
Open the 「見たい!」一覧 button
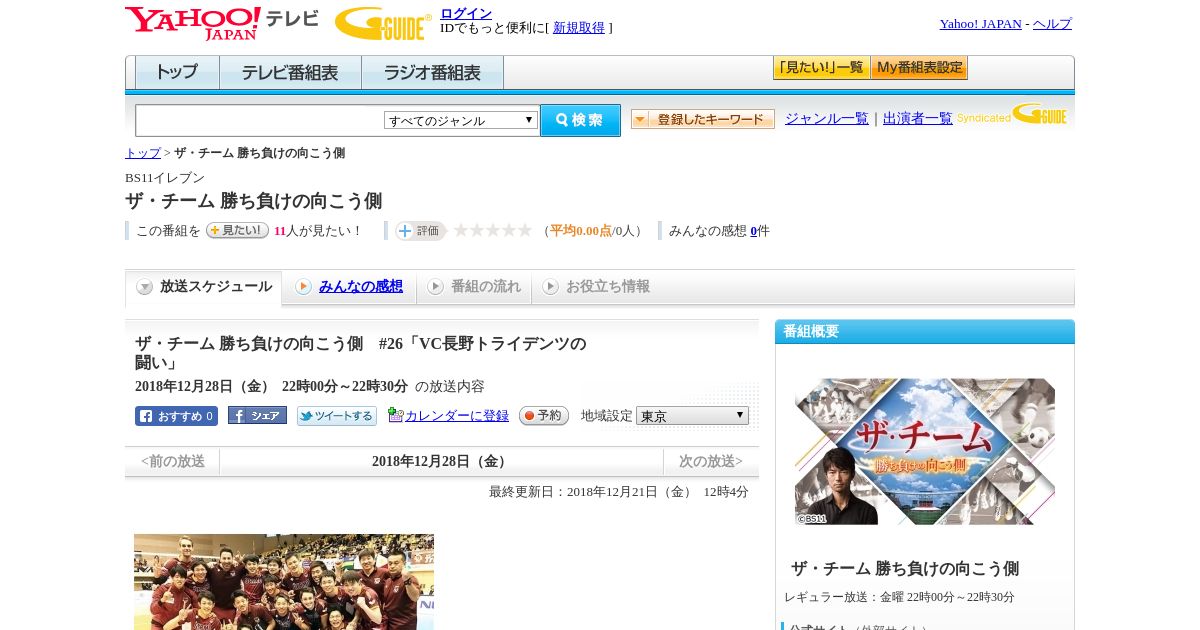tap(821, 68)
